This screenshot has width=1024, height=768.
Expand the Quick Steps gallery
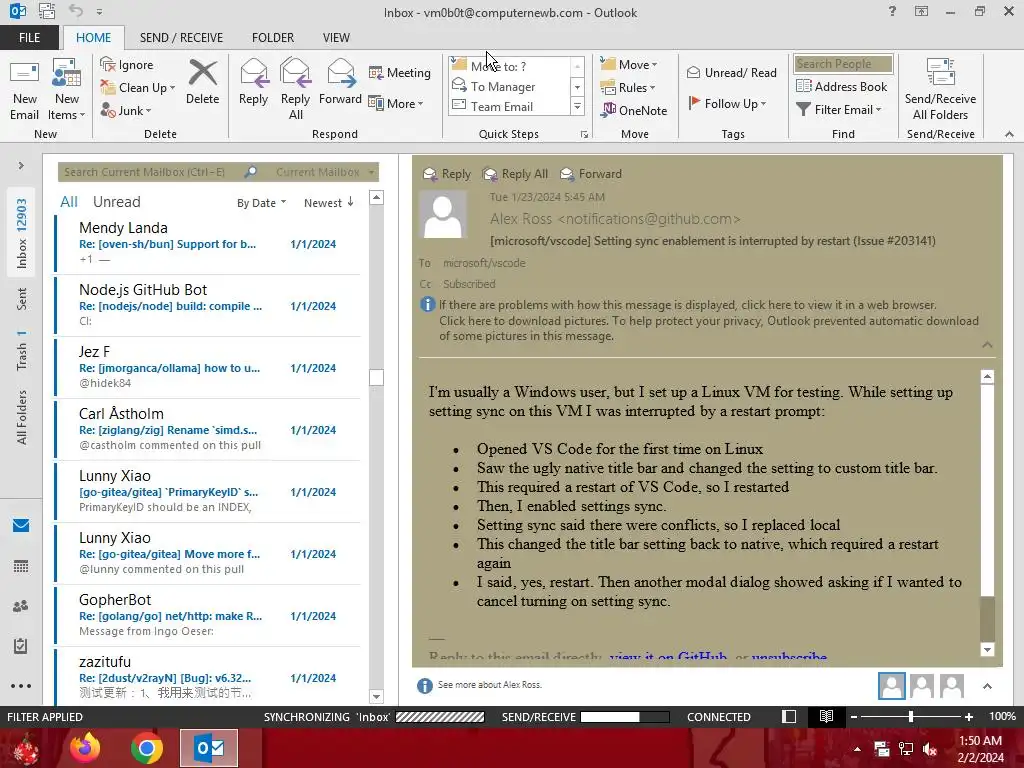[x=577, y=106]
